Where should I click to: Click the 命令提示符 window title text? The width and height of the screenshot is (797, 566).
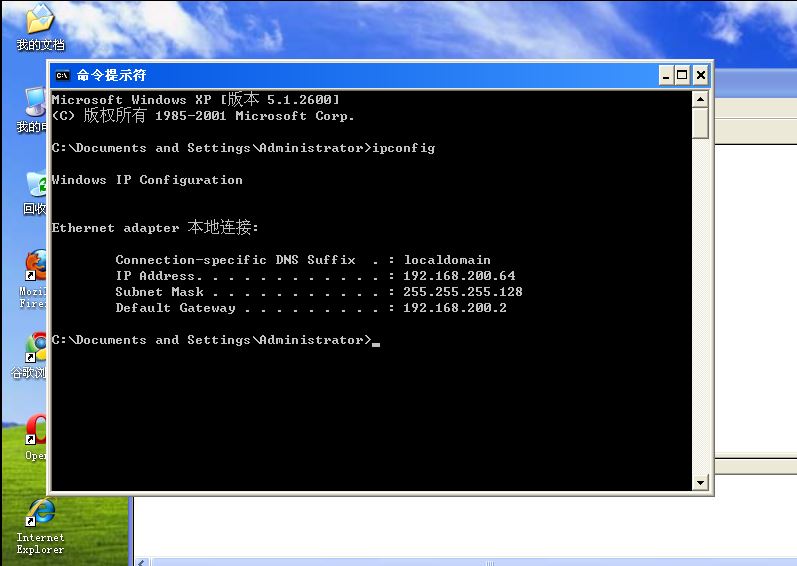tap(111, 75)
